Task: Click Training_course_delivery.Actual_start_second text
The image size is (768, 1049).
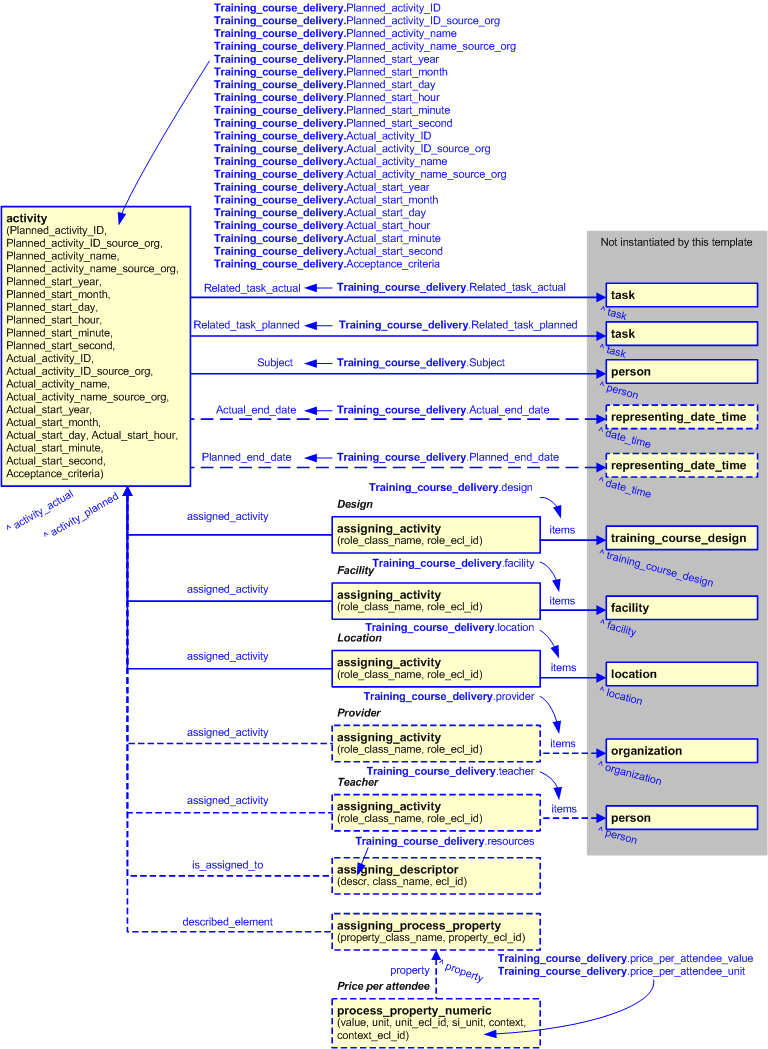Action: click(x=328, y=252)
